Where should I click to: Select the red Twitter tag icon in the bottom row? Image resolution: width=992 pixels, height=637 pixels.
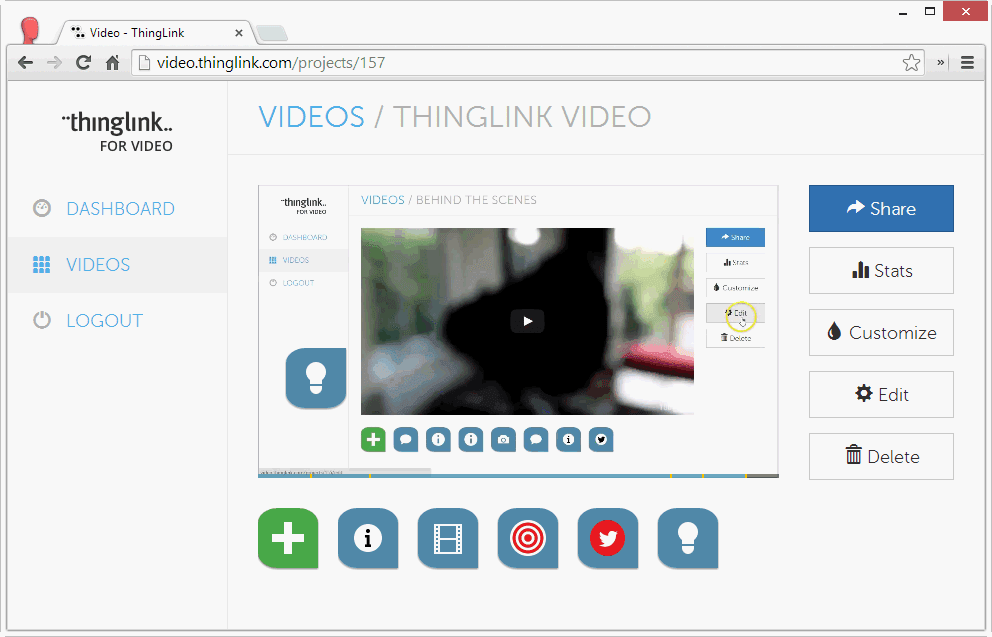[x=607, y=538]
